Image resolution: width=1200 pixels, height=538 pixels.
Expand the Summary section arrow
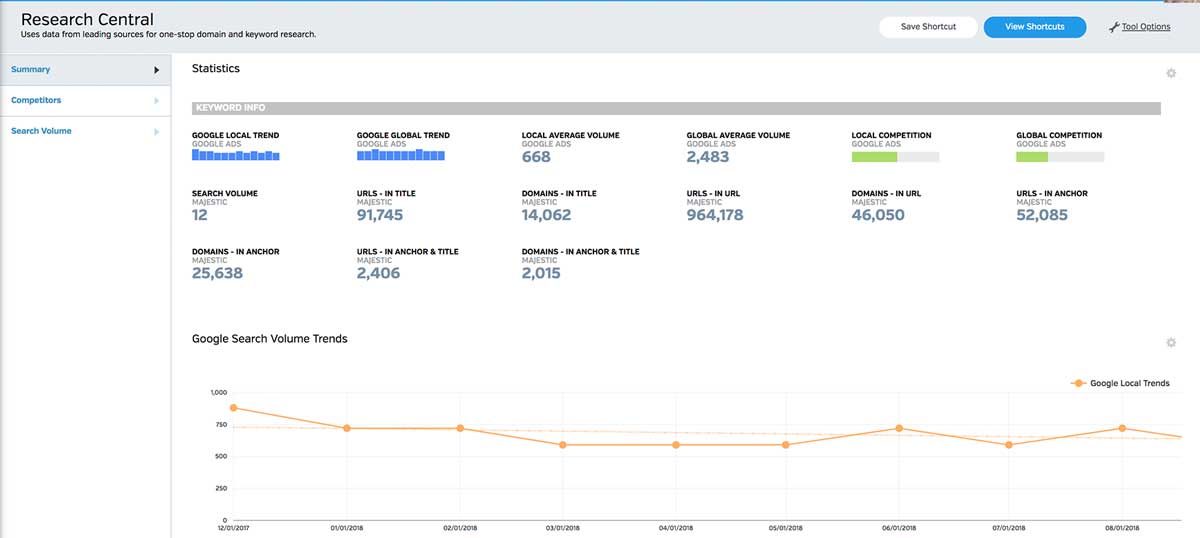(157, 70)
